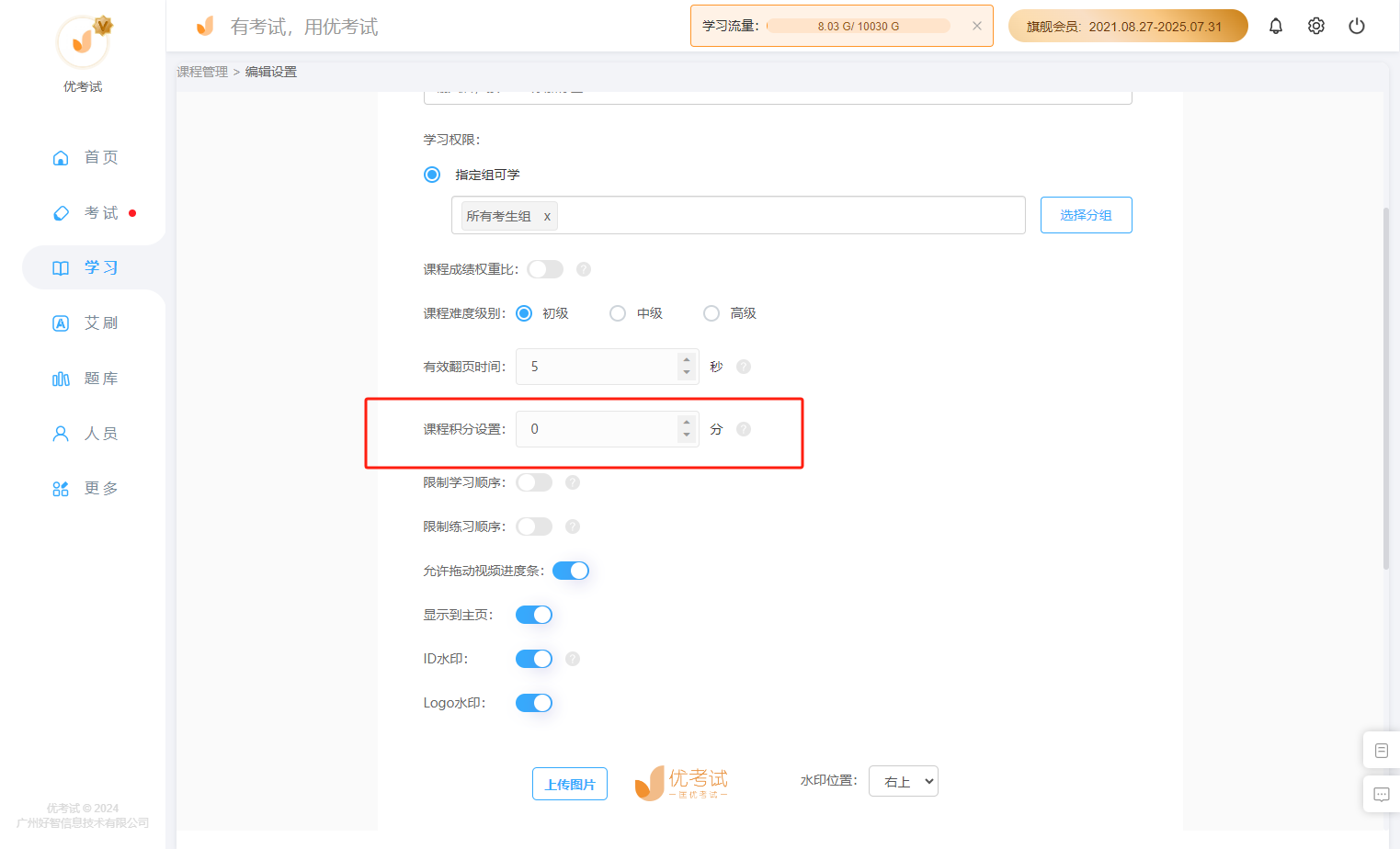
Task: Click the 旗舰会员 membership badge
Action: pos(1128,26)
